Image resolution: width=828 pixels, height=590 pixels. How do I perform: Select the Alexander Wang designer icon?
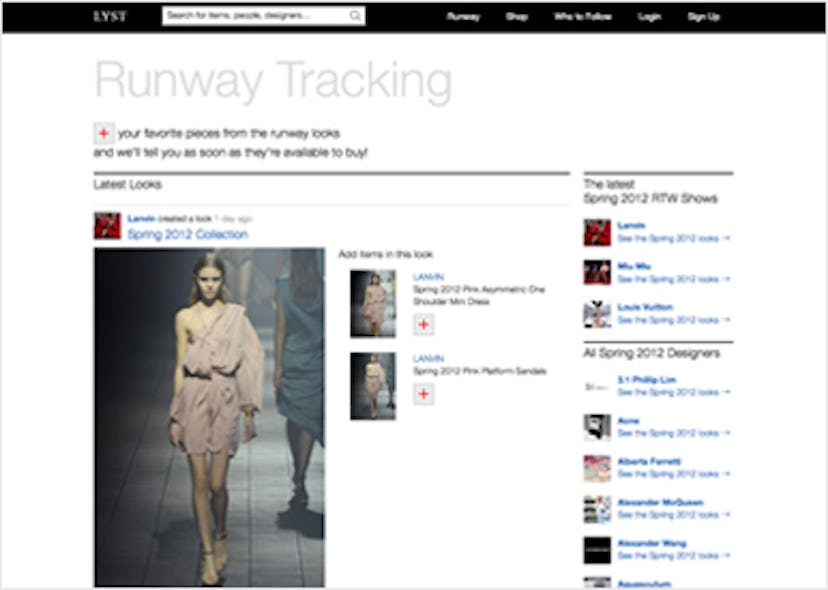(x=597, y=550)
